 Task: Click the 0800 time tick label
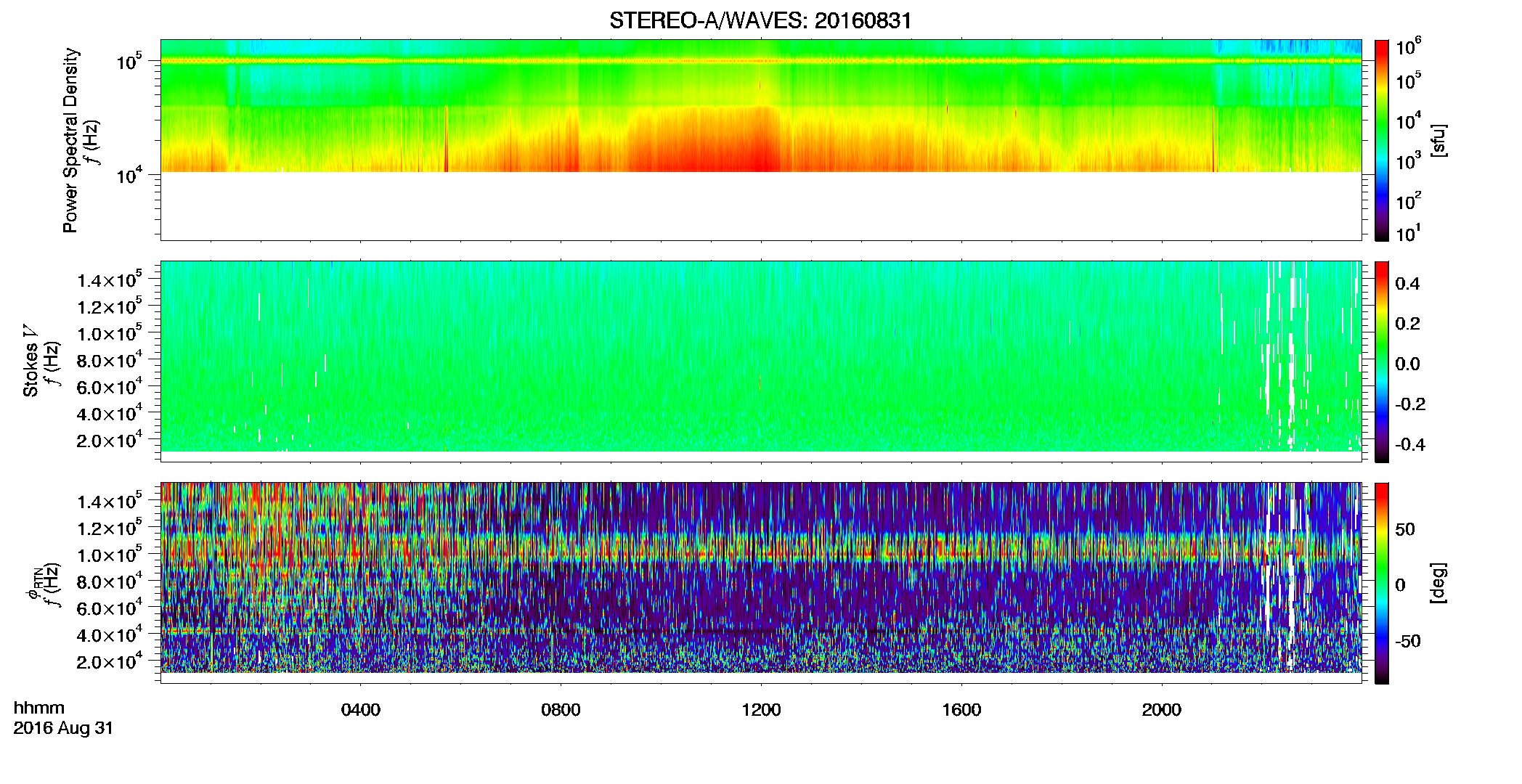point(561,710)
